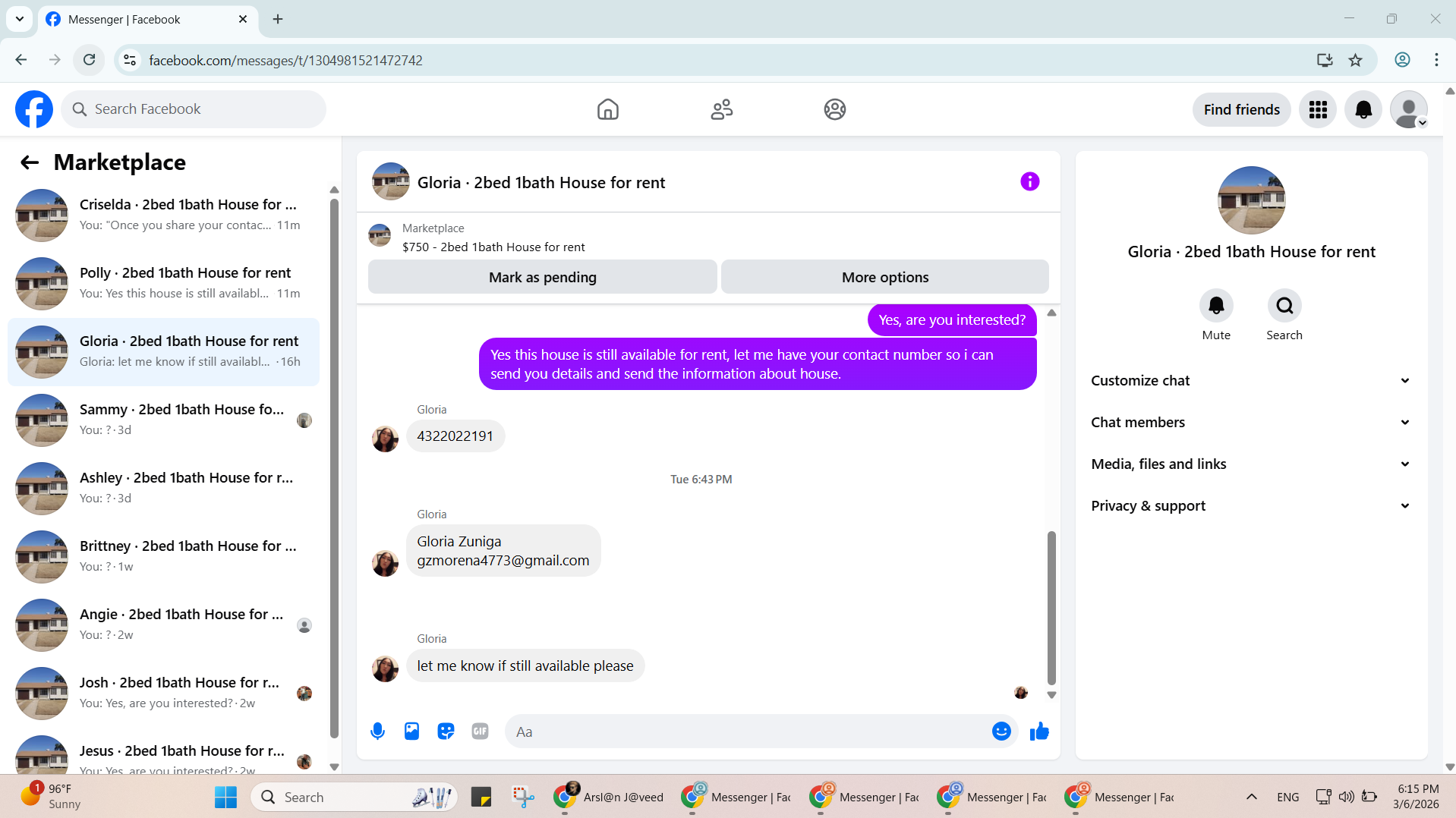Viewport: 1456px width, 818px height.
Task: Click the address bar URL
Action: 285,60
